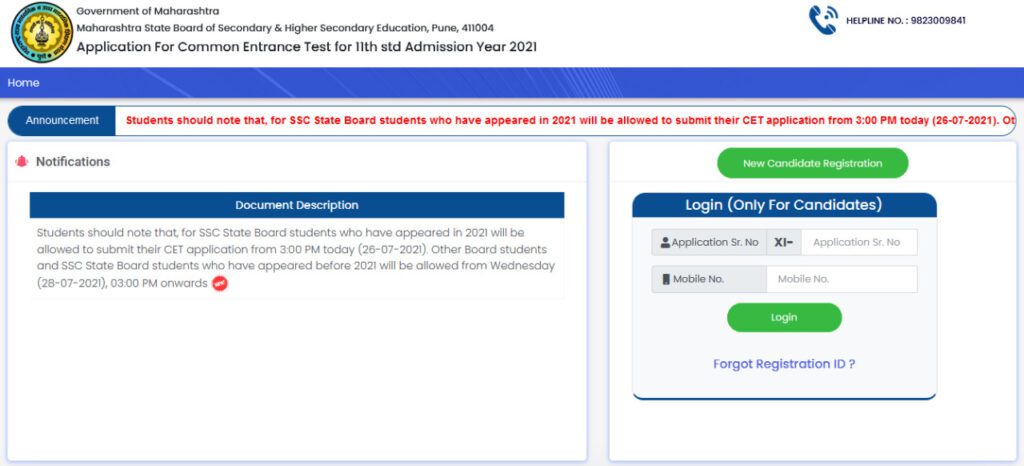The image size is (1024, 466).
Task: Select the Announcement tab label
Action: [x=62, y=121]
